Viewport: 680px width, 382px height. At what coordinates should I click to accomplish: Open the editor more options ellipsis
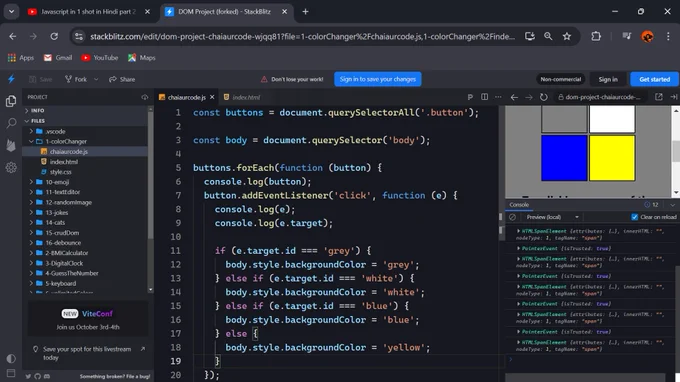(x=498, y=97)
